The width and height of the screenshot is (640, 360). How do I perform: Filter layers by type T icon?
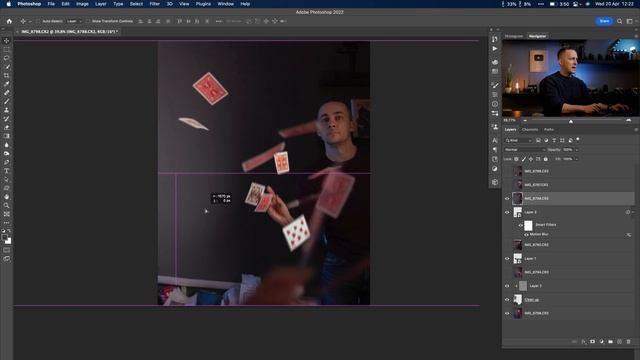[x=554, y=140]
